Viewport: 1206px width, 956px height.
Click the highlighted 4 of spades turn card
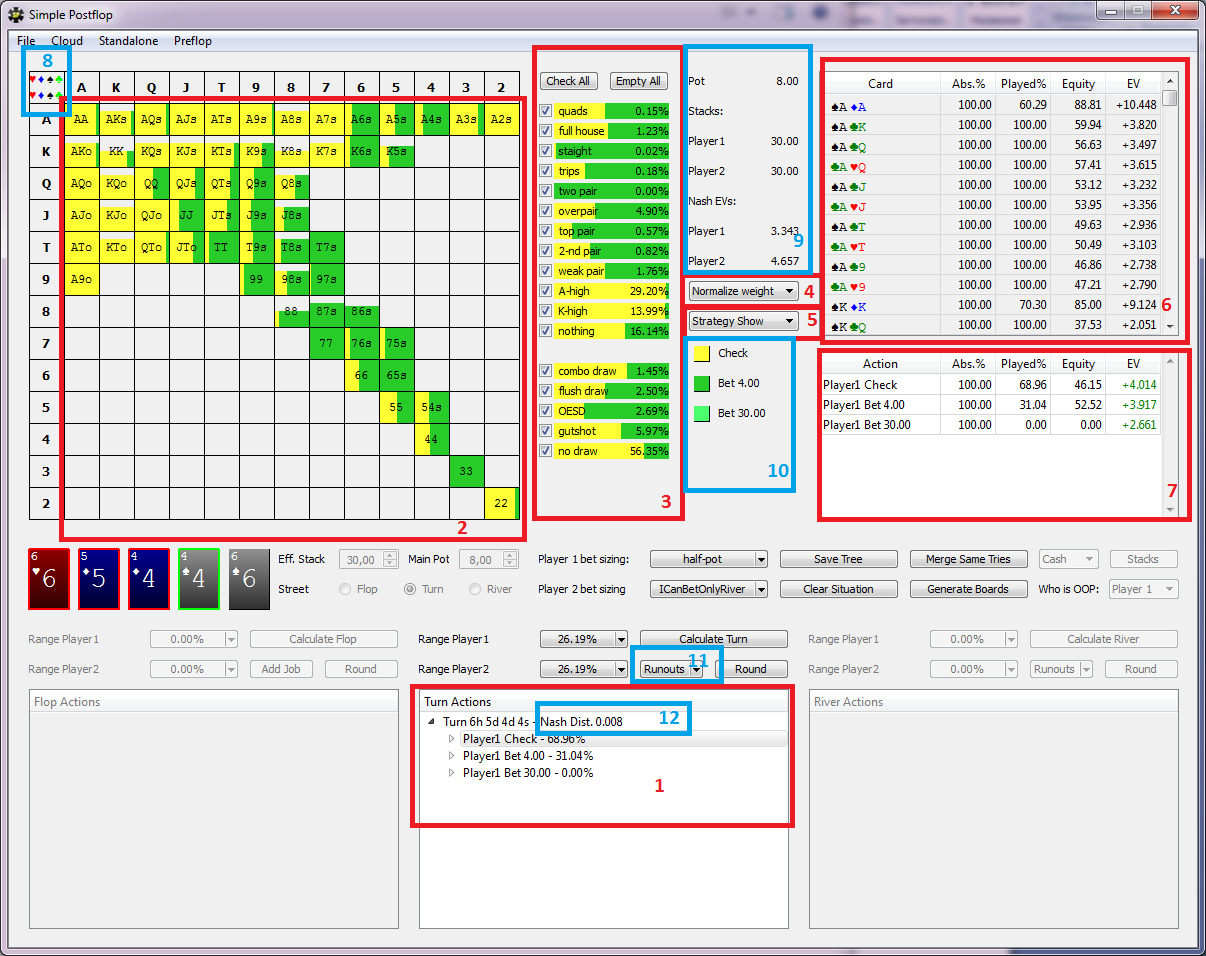pyautogui.click(x=198, y=579)
